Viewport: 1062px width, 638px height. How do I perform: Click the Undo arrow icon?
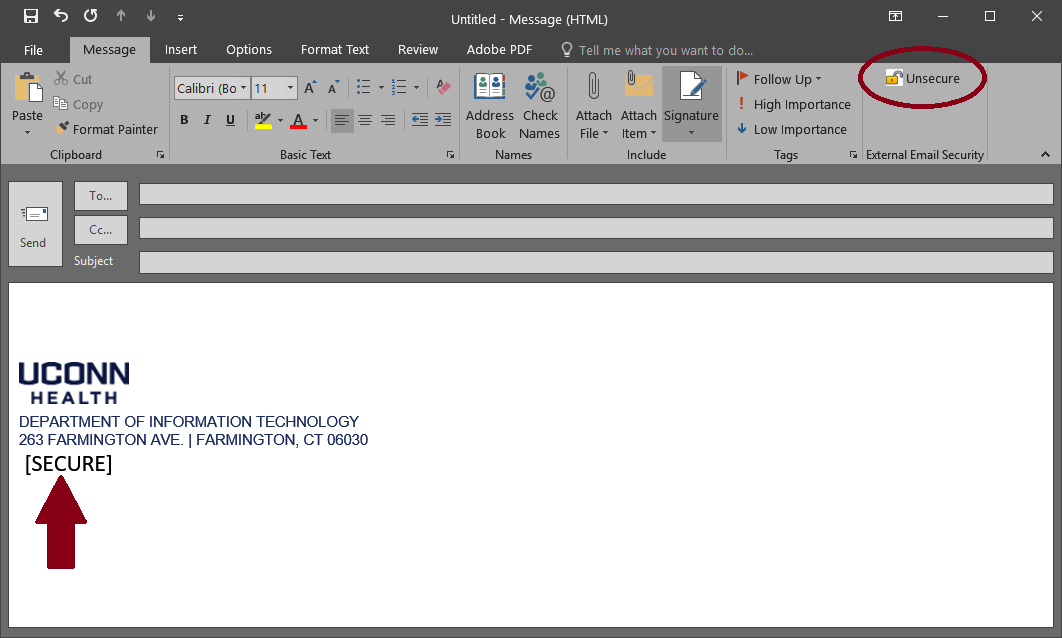click(x=61, y=17)
